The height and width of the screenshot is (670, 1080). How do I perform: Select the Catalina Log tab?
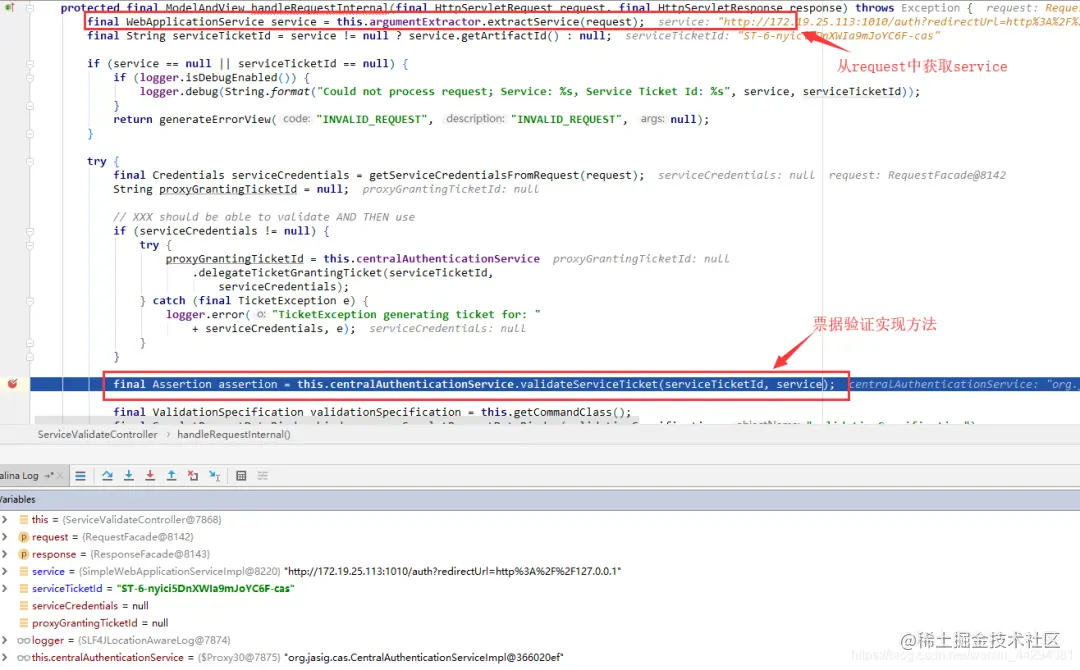click(x=19, y=476)
